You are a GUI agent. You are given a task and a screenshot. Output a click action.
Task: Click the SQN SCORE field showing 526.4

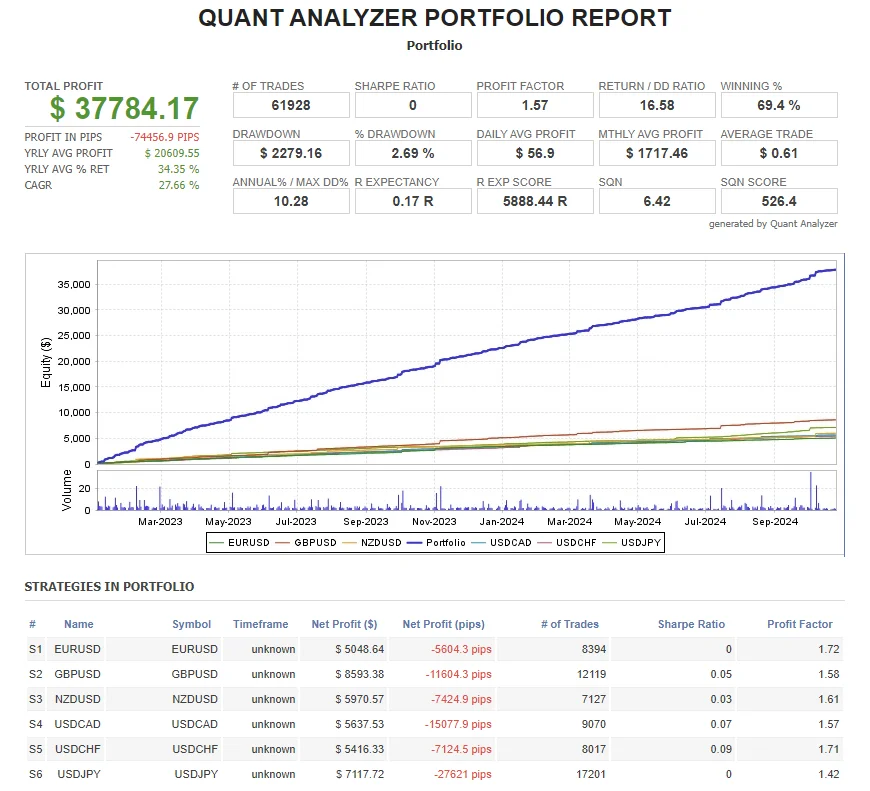(x=779, y=200)
